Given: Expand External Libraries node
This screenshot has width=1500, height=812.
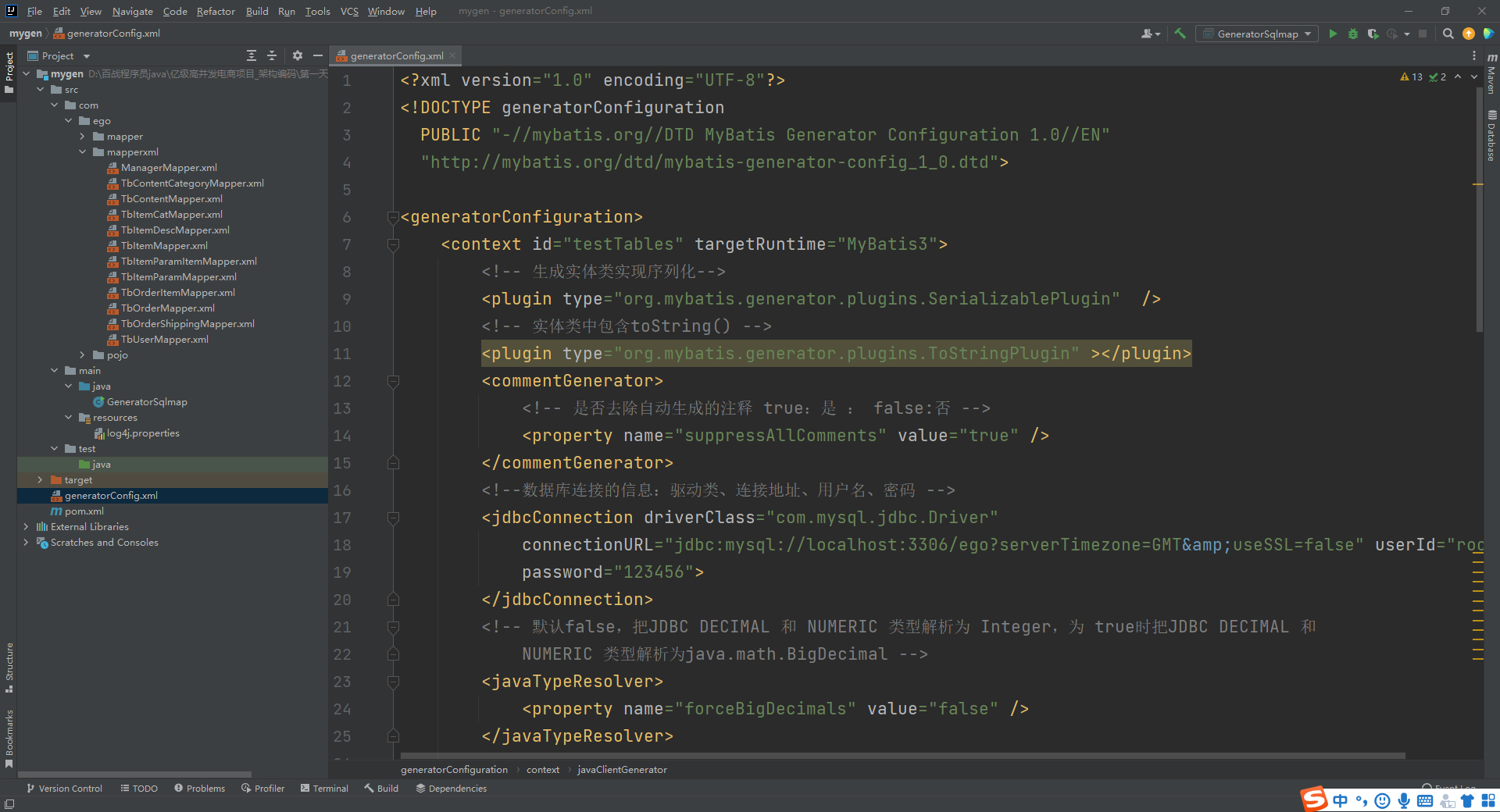Looking at the screenshot, I should click(x=27, y=527).
